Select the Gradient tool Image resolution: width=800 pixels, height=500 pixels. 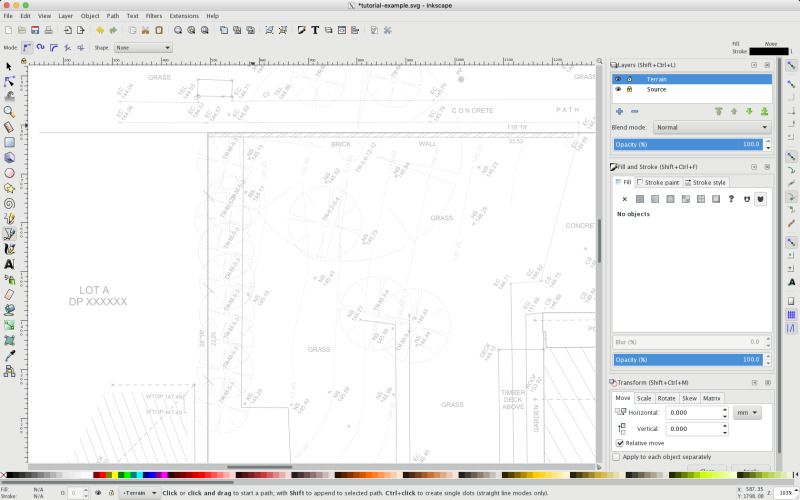9,325
